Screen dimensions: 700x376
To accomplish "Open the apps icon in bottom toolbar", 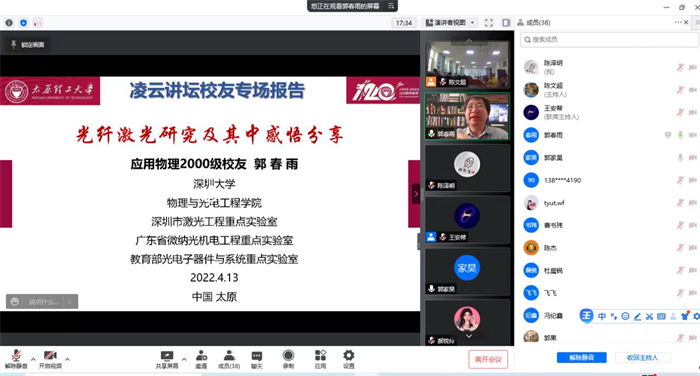I will pos(320,355).
